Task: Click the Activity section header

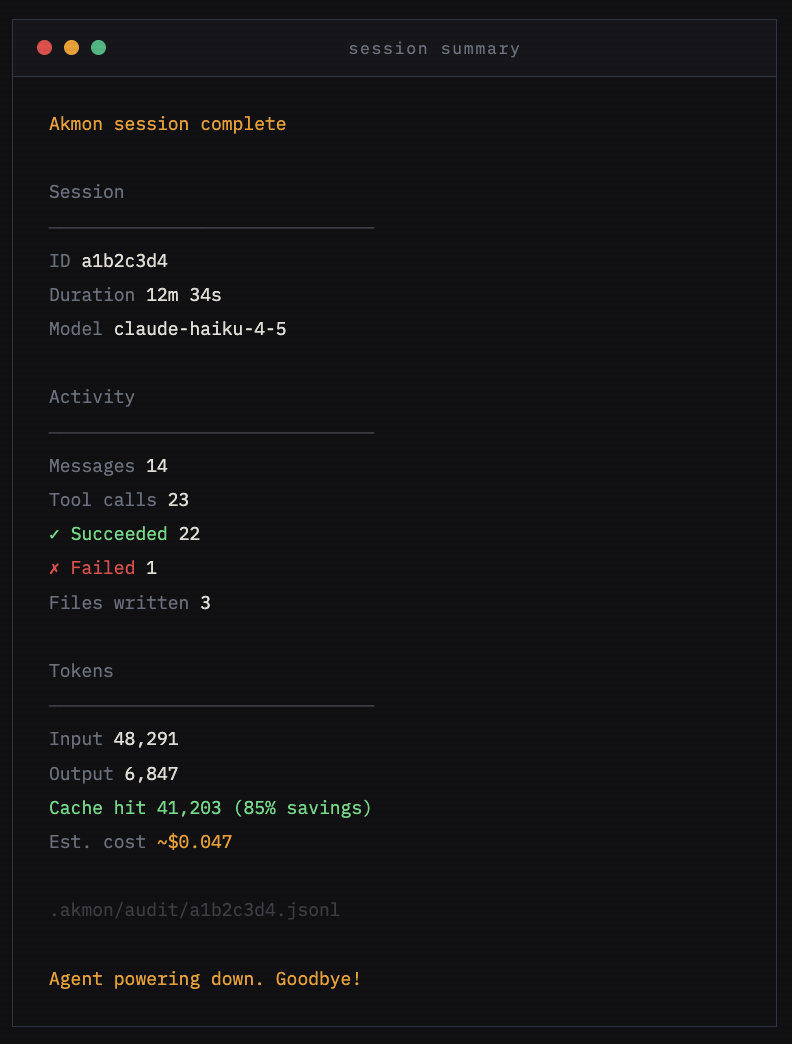Action: pos(92,397)
